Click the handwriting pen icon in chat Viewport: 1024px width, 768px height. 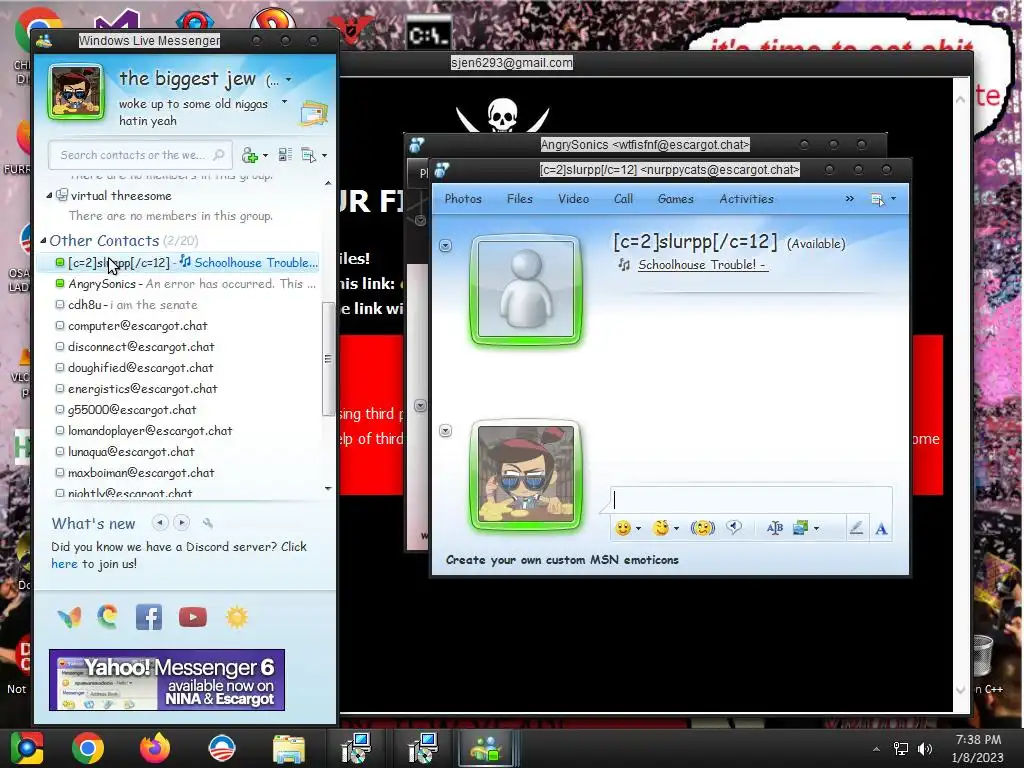tap(856, 528)
